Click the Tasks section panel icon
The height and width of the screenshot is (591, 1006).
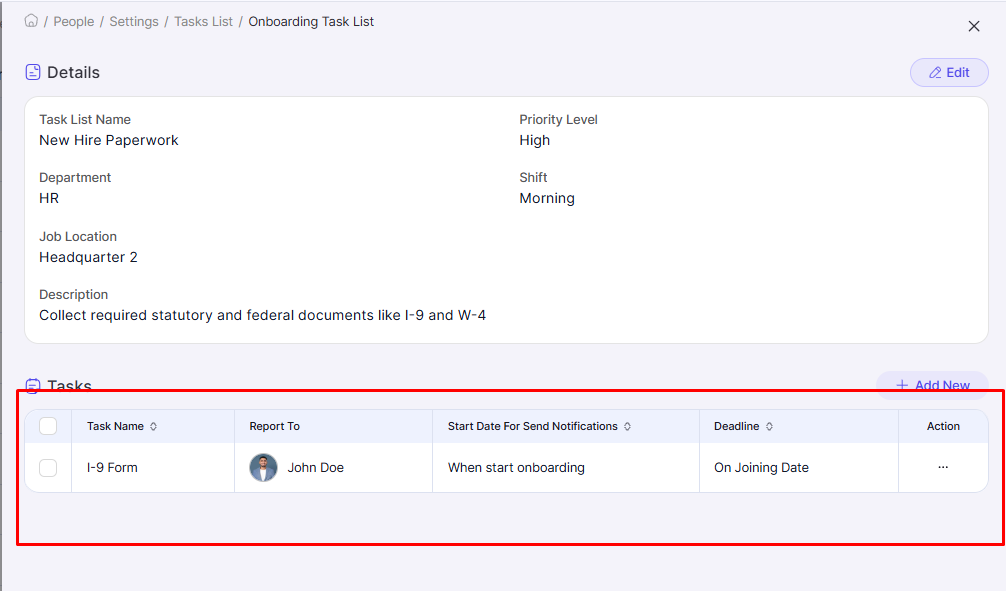tap(34, 386)
